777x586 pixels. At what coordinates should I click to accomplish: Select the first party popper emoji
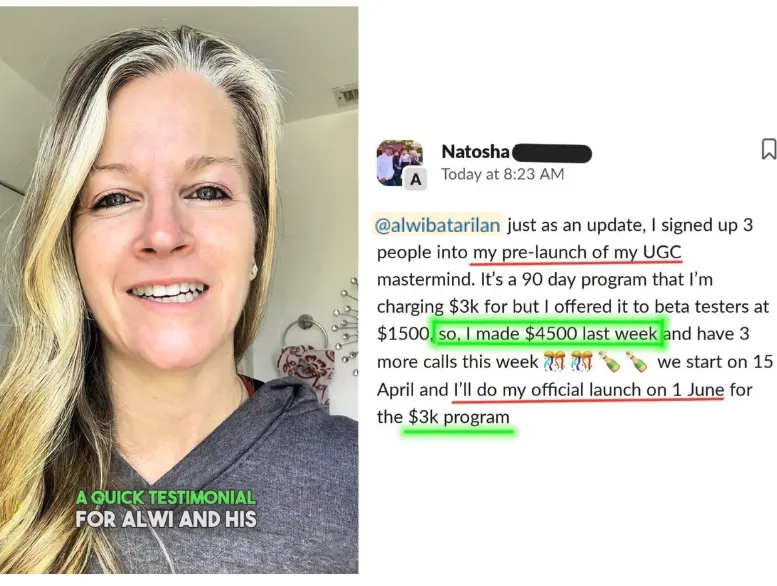[554, 362]
